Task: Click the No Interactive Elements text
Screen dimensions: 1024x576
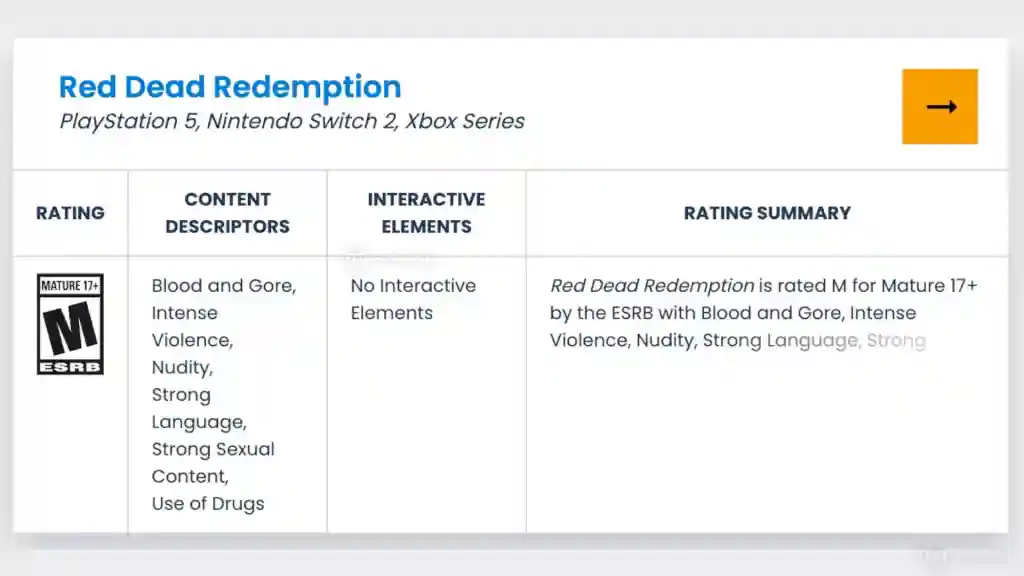Action: point(413,299)
